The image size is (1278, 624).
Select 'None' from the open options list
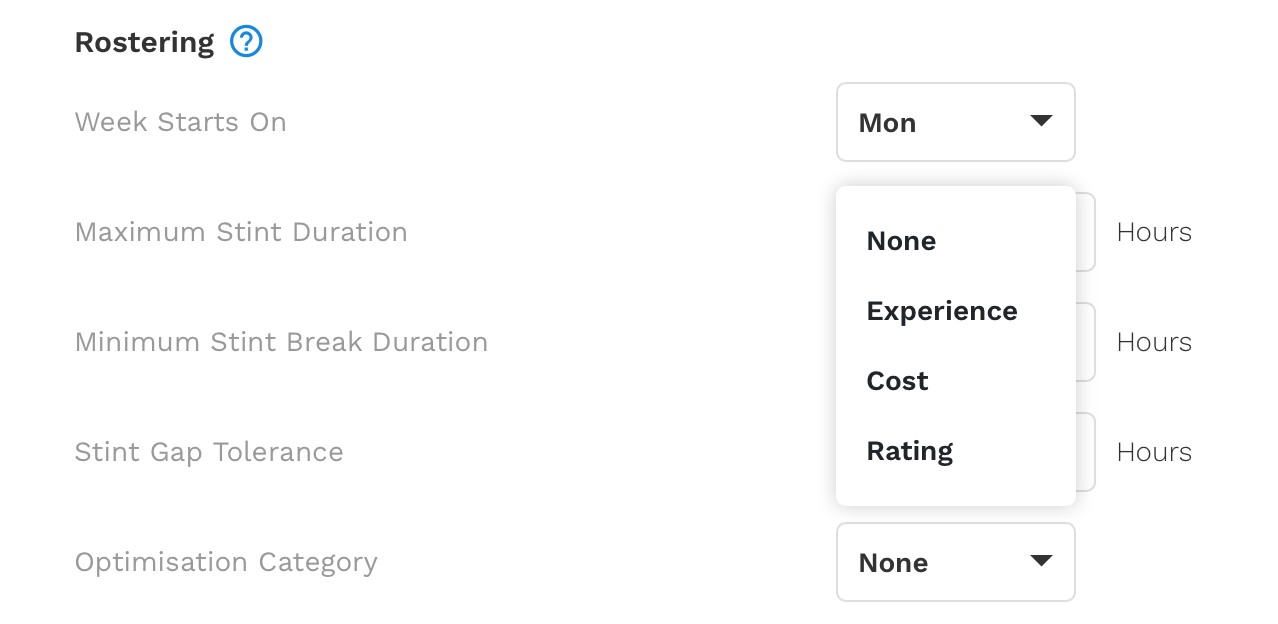pos(956,241)
